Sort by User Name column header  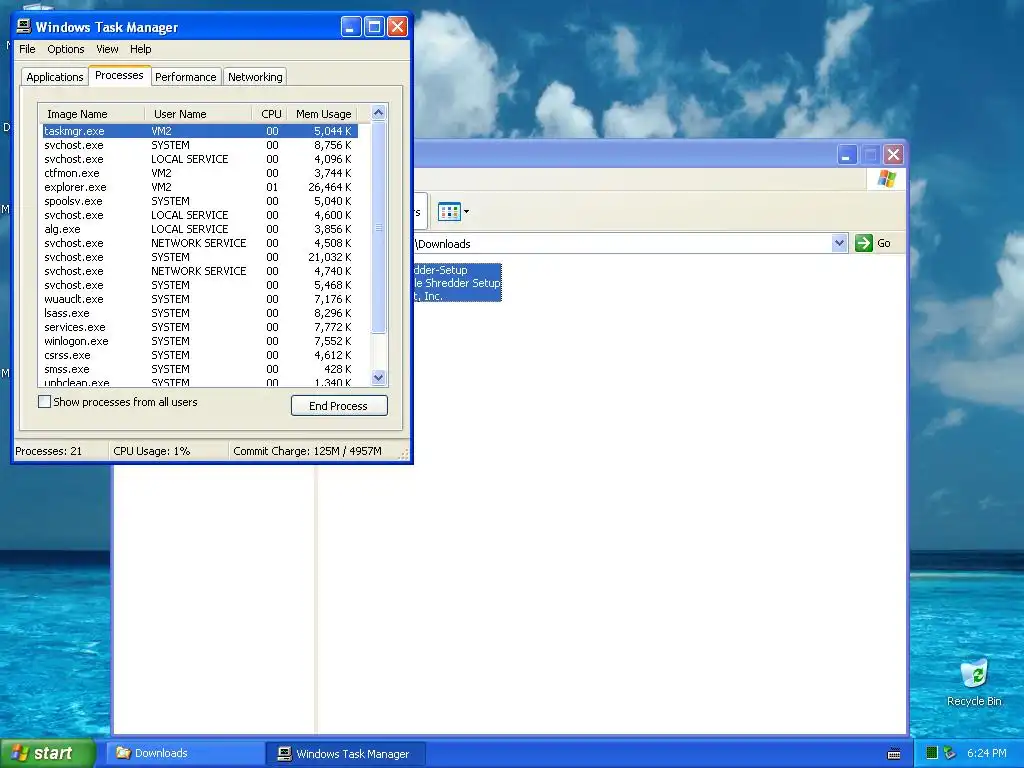click(x=199, y=114)
